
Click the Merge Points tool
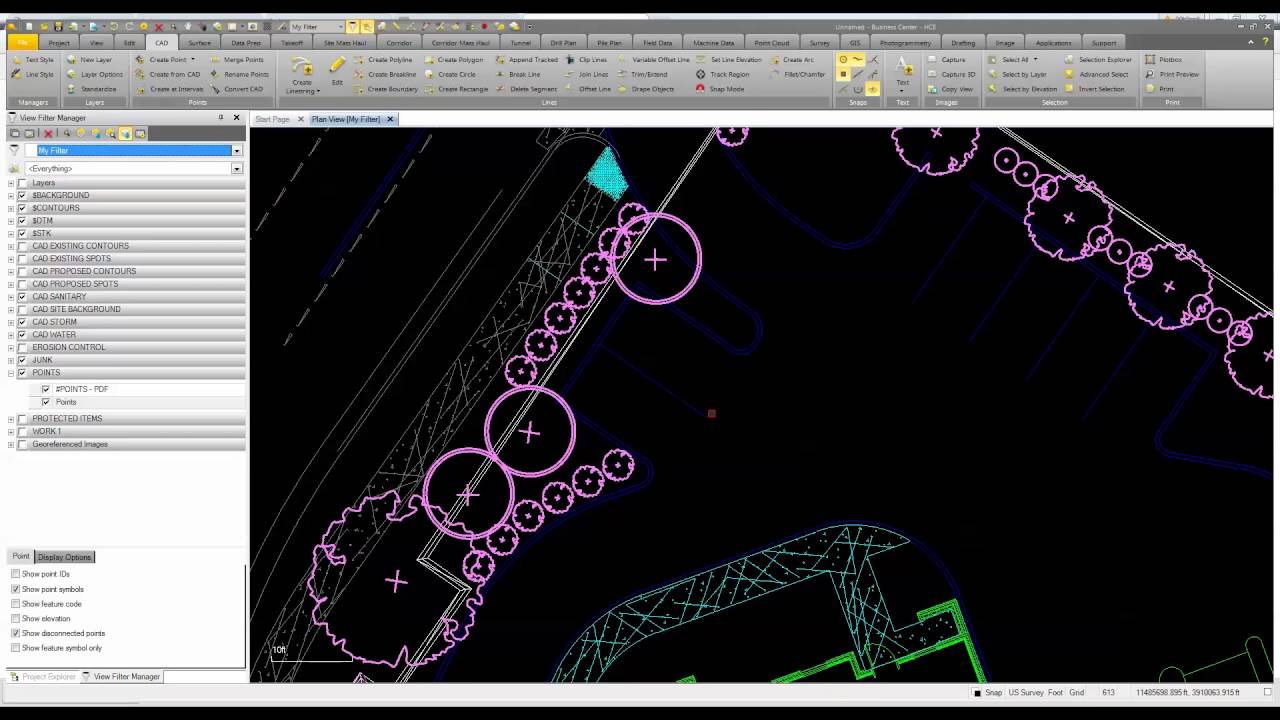[236, 59]
